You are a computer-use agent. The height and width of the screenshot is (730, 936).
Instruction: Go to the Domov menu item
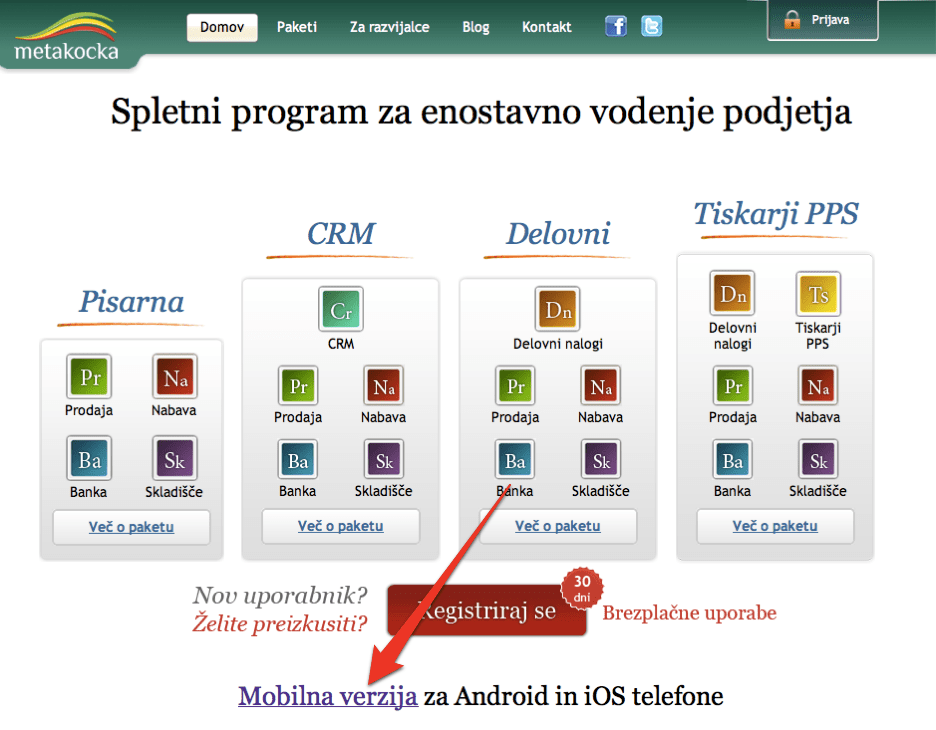(222, 27)
